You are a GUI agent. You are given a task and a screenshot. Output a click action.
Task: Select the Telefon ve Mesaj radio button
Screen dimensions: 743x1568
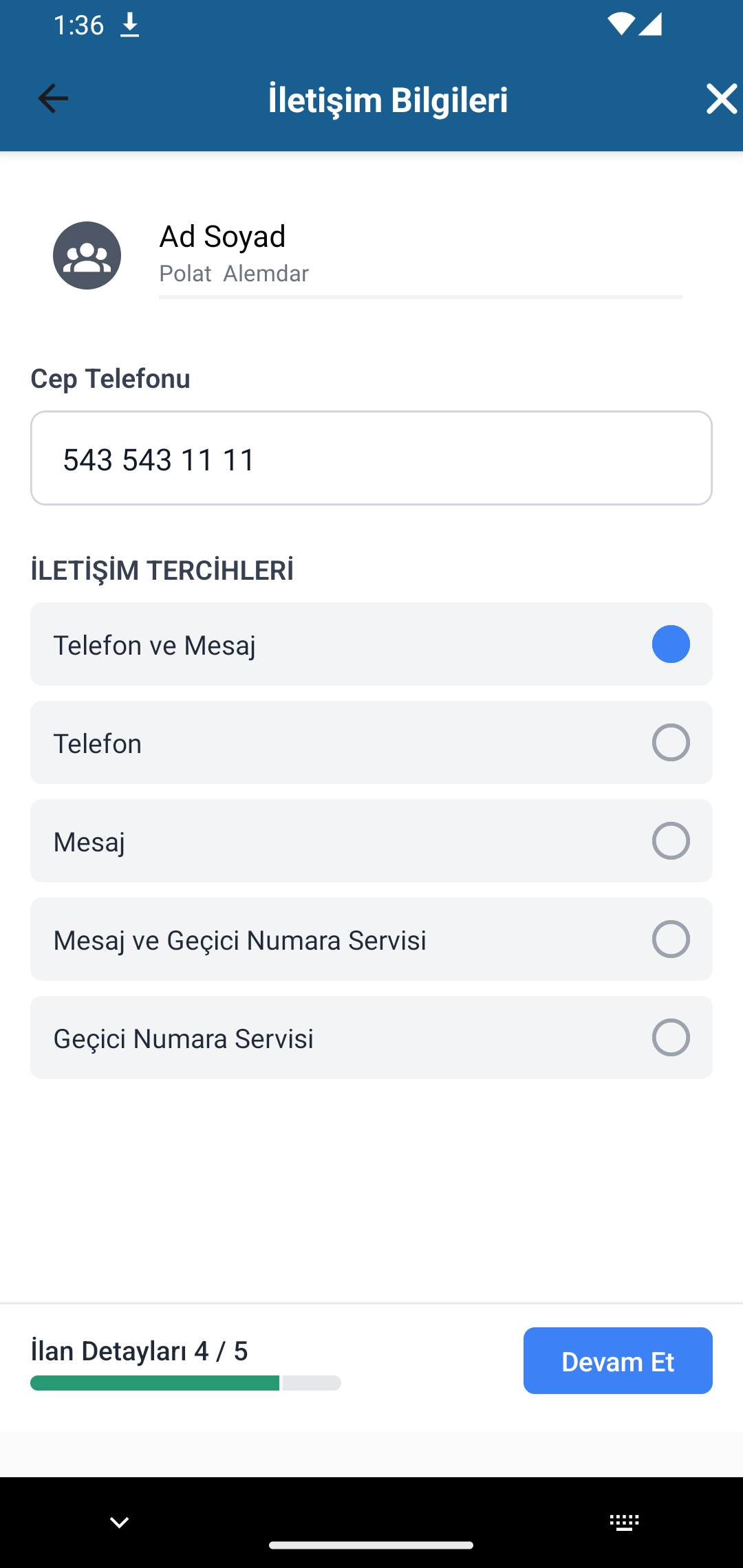point(671,644)
